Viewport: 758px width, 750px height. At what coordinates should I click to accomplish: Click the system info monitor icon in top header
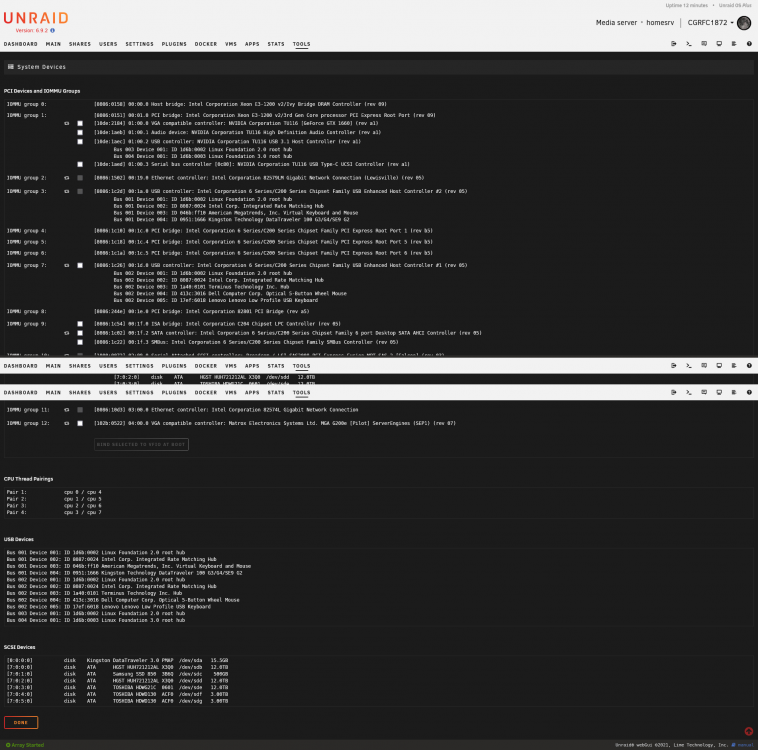click(x=719, y=44)
